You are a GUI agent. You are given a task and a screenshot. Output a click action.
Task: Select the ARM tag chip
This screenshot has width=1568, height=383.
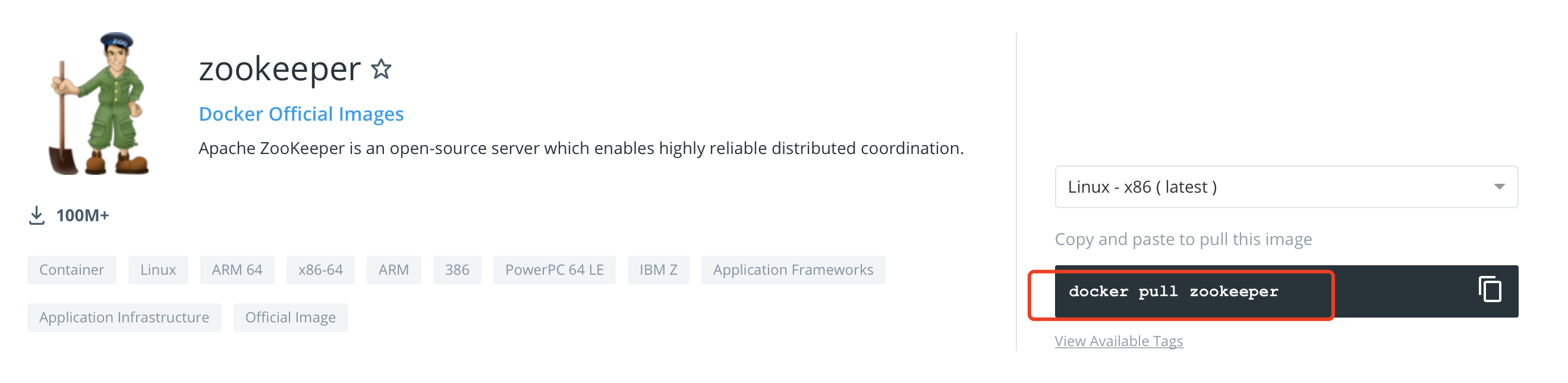pyautogui.click(x=393, y=270)
